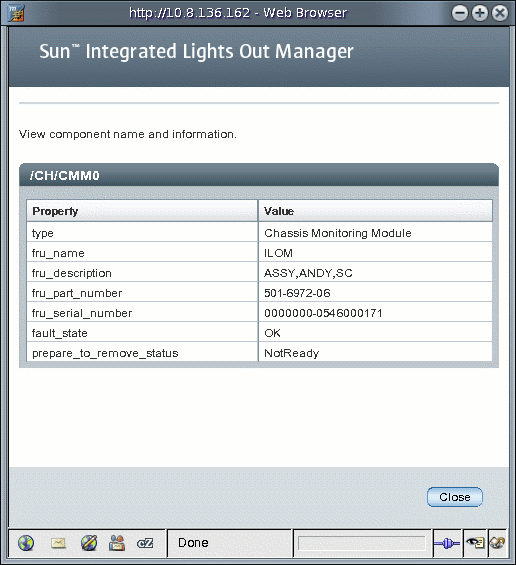Click the Close button
The image size is (516, 565).
pos(454,497)
